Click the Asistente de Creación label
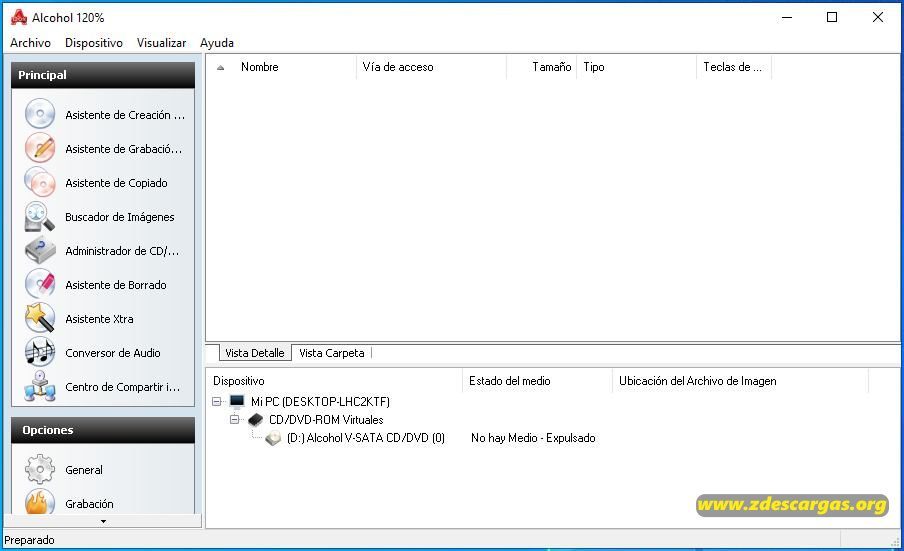Screen dimensions: 904x551 point(125,115)
